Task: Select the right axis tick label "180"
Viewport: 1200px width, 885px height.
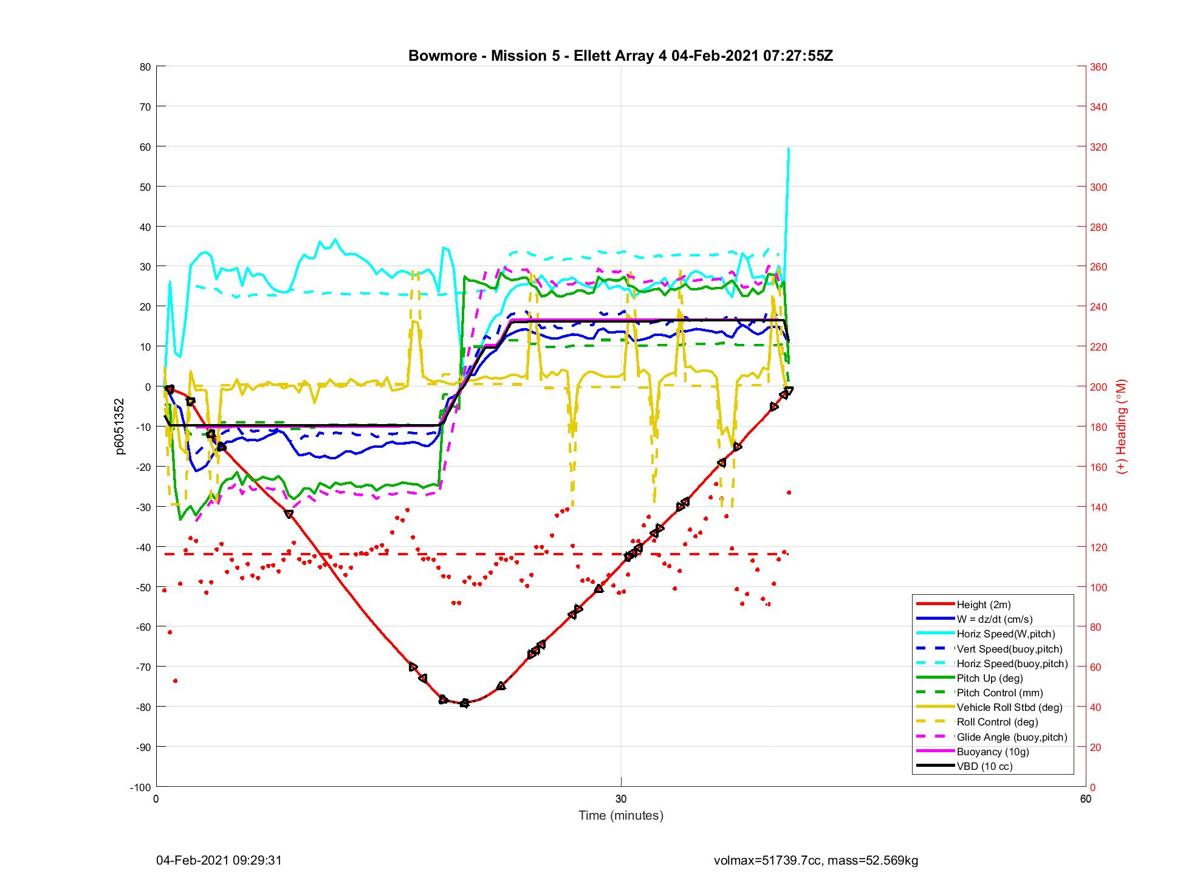Action: tap(1098, 427)
